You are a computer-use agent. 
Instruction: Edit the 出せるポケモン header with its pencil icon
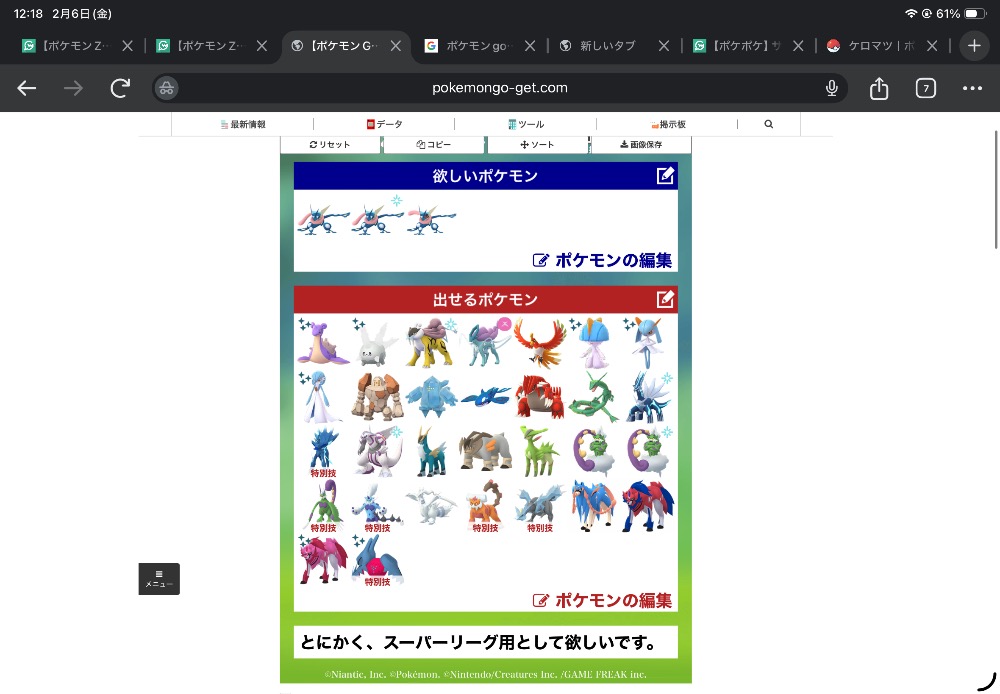click(665, 299)
